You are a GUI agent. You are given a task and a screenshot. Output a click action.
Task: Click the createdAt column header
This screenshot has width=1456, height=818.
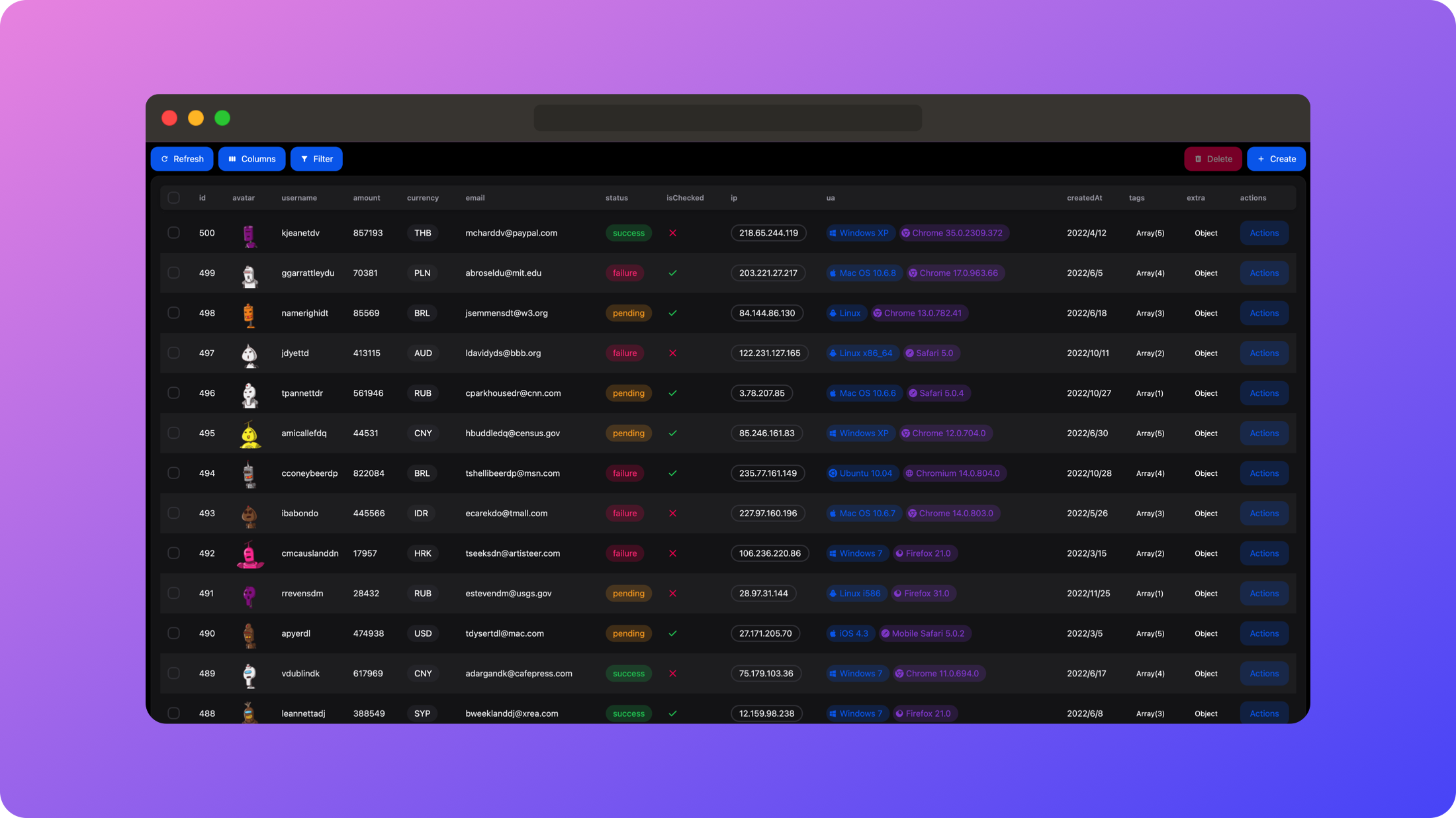(x=1084, y=198)
